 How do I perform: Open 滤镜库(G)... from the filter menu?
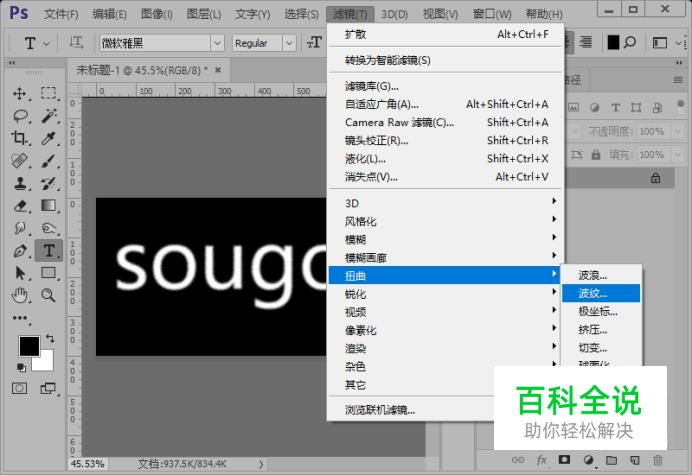point(446,86)
